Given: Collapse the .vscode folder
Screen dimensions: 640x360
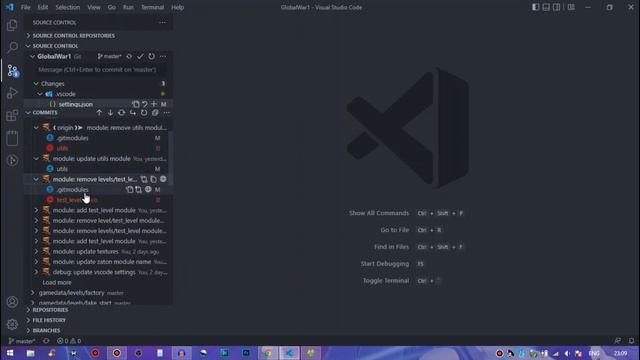Looking at the screenshot, I should [40, 94].
